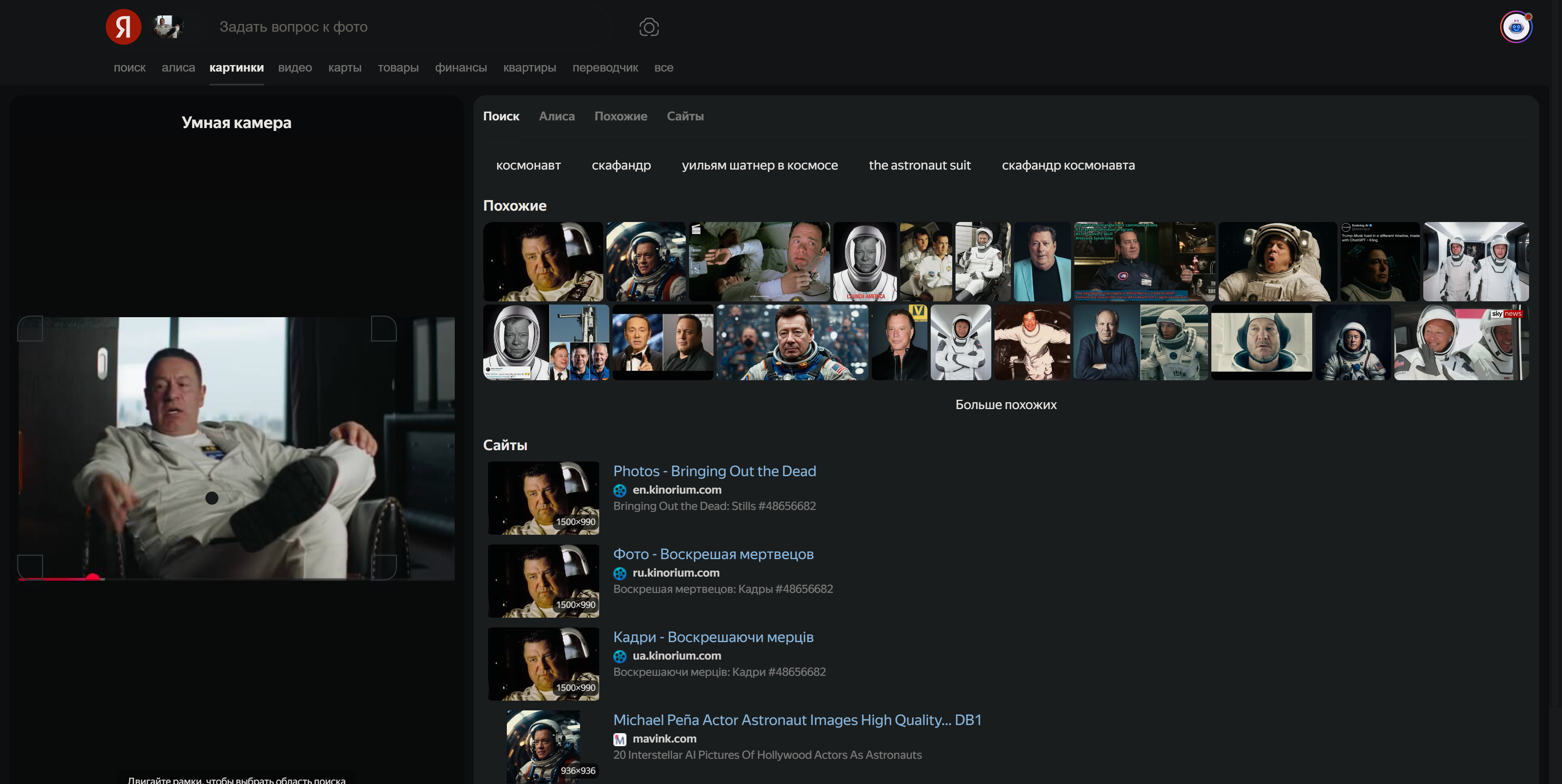Click уильям шатнер в космосе chip

tap(759, 165)
